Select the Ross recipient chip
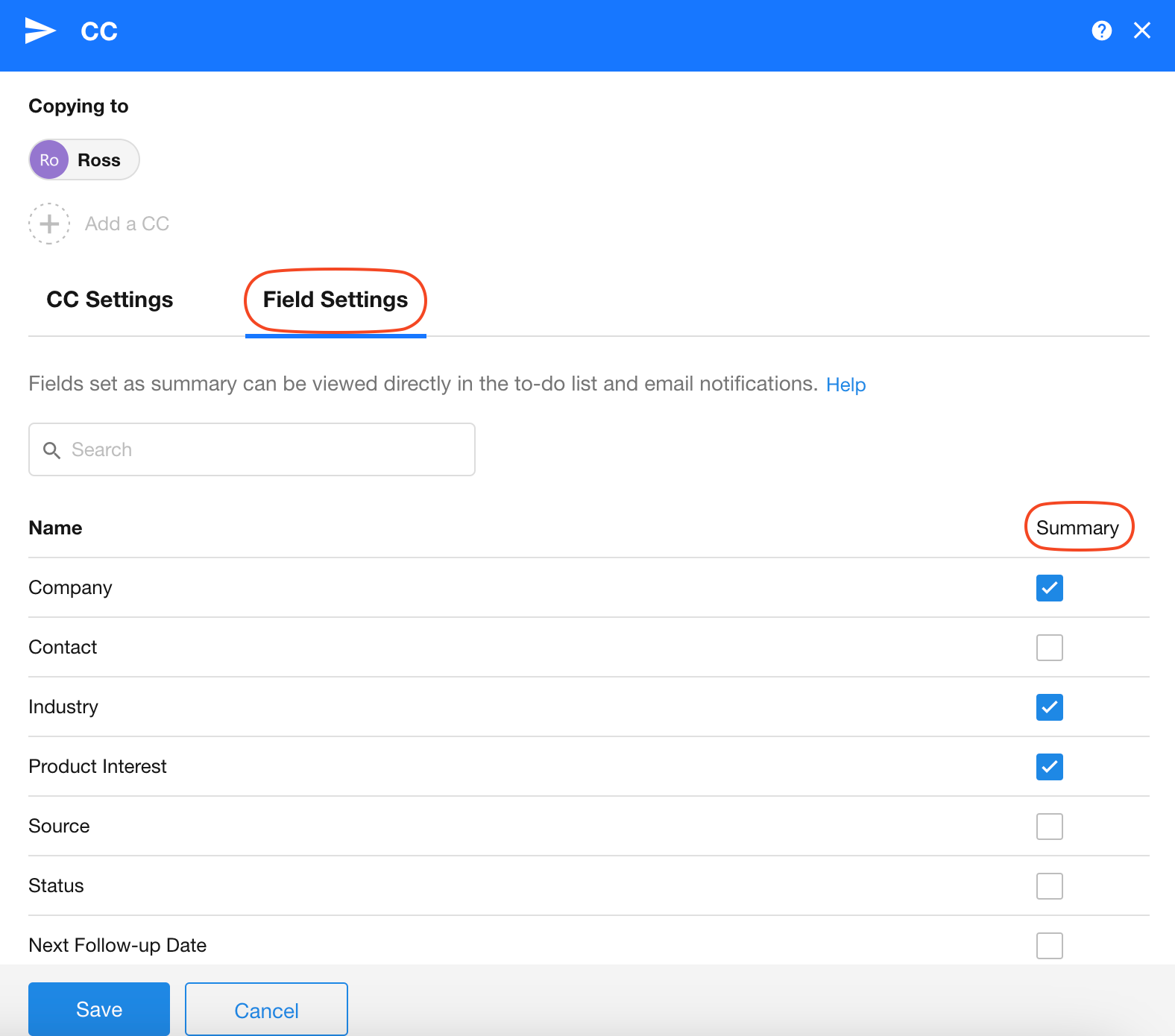Image resolution: width=1175 pixels, height=1036 pixels. tap(98, 160)
